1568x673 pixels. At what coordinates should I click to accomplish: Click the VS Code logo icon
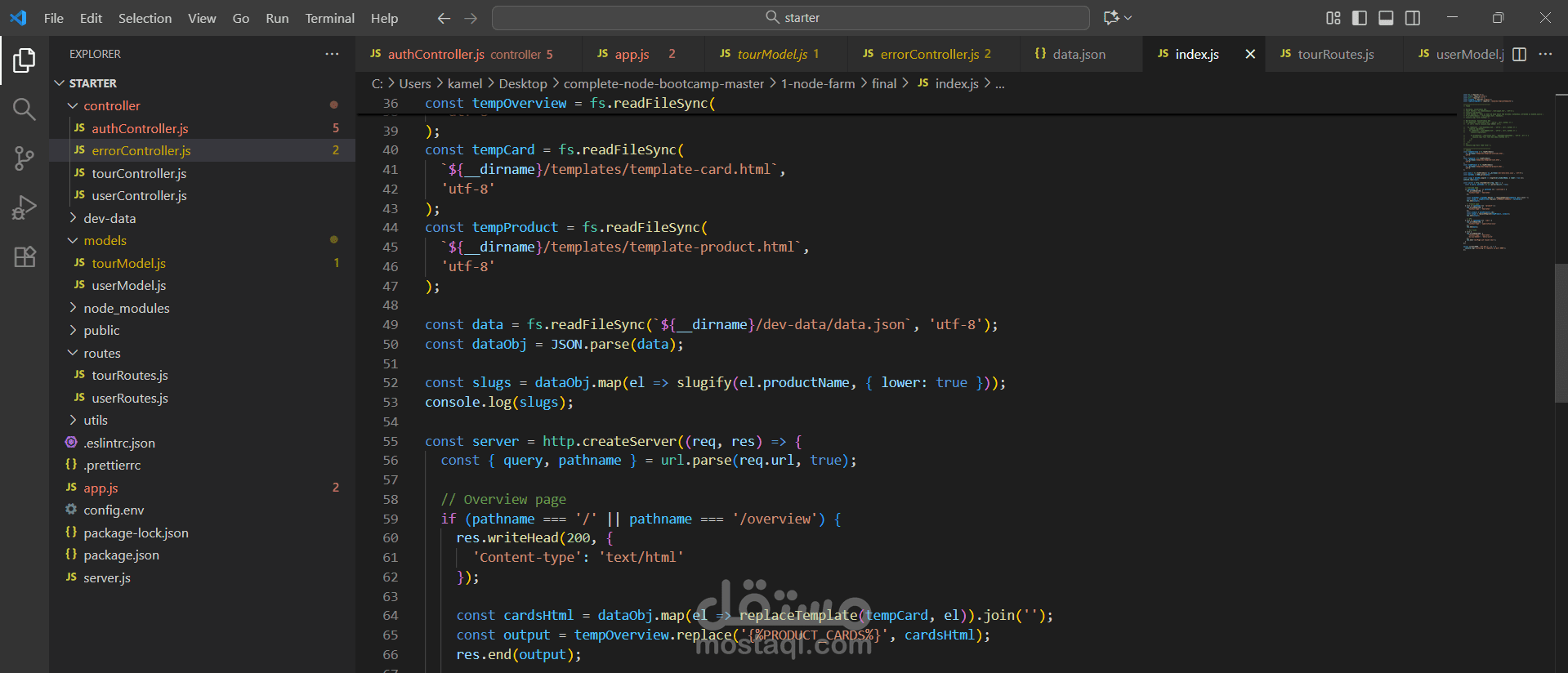(18, 17)
